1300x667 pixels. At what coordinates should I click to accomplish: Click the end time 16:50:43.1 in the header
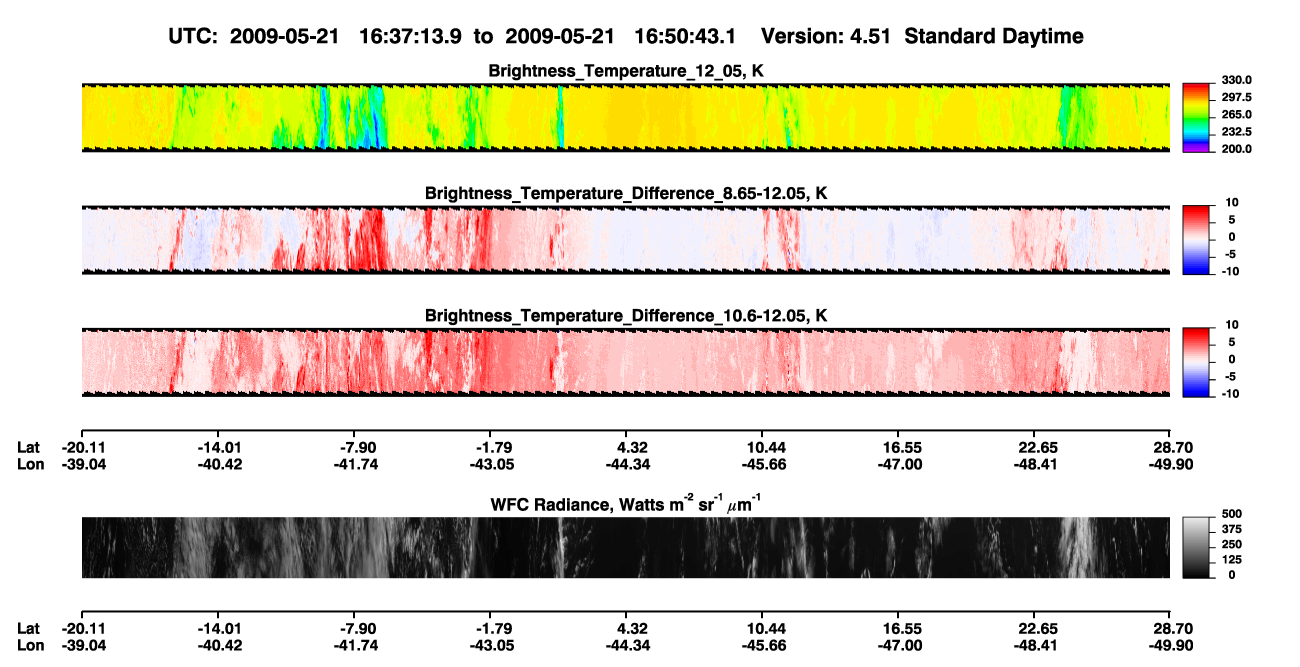(x=686, y=36)
